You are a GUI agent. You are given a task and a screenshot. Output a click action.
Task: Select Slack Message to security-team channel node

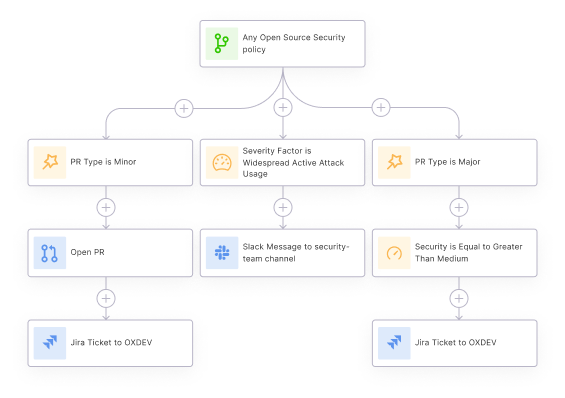tap(282, 253)
